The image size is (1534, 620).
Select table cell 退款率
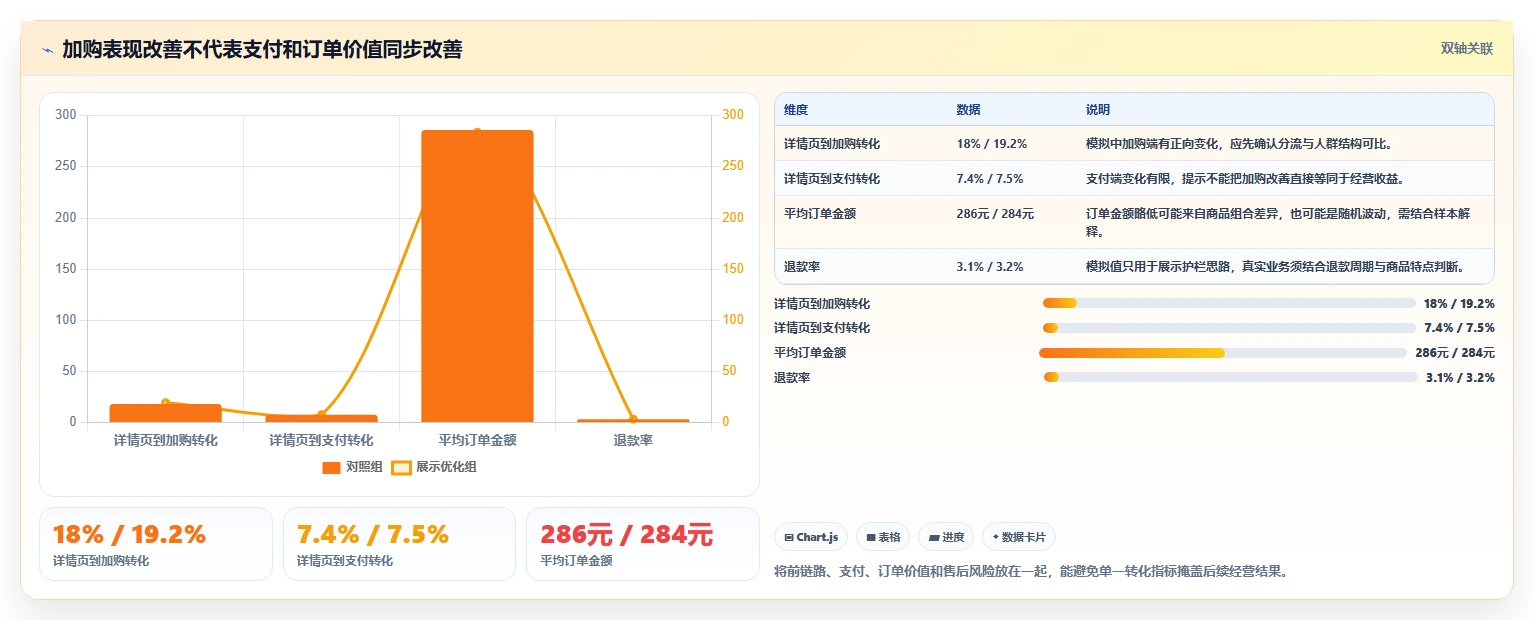click(802, 267)
